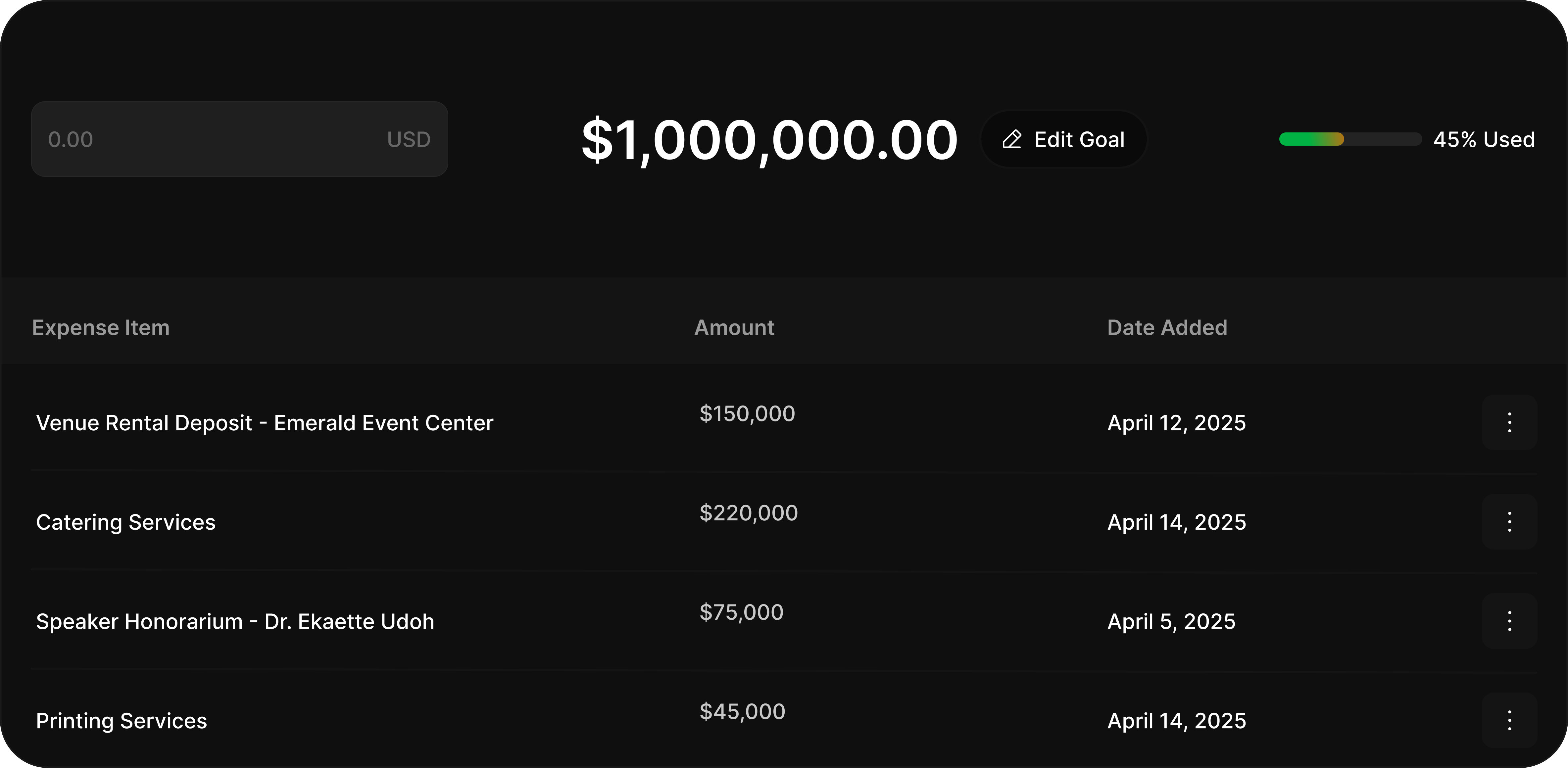Click the $220,000 catering amount
The width and height of the screenshot is (1568, 768).
tap(749, 512)
